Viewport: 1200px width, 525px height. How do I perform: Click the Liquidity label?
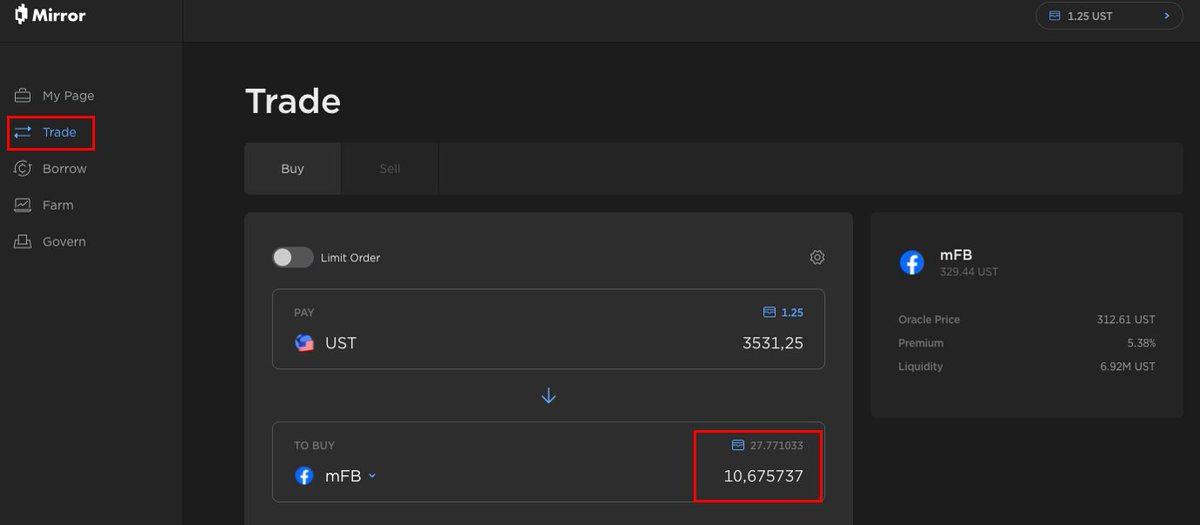point(920,366)
